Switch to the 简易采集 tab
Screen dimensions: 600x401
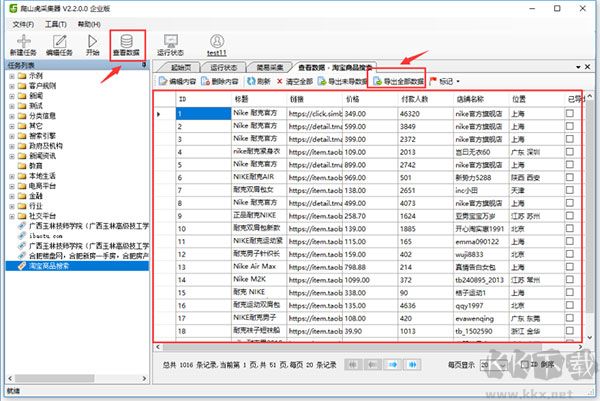pyautogui.click(x=269, y=67)
